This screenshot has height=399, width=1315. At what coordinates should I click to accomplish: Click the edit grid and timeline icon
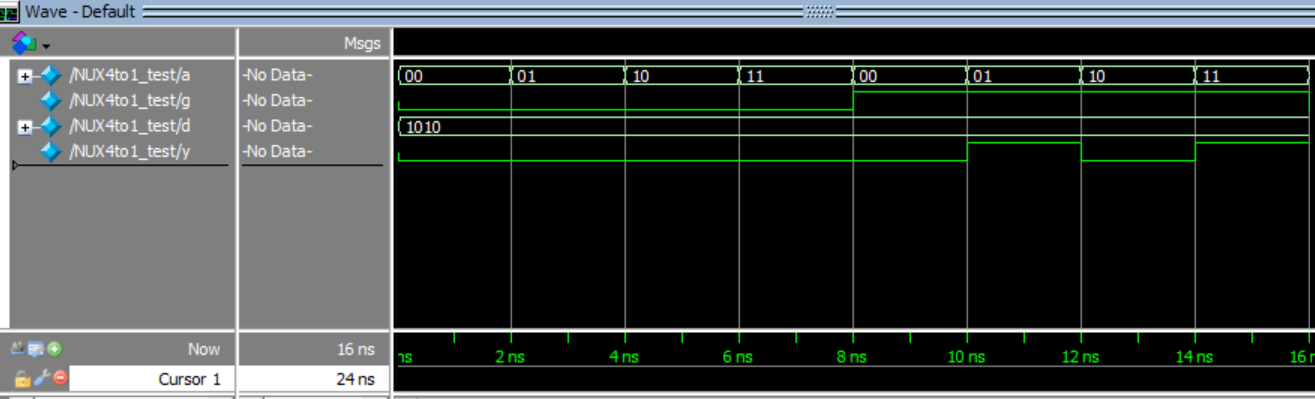point(35,349)
